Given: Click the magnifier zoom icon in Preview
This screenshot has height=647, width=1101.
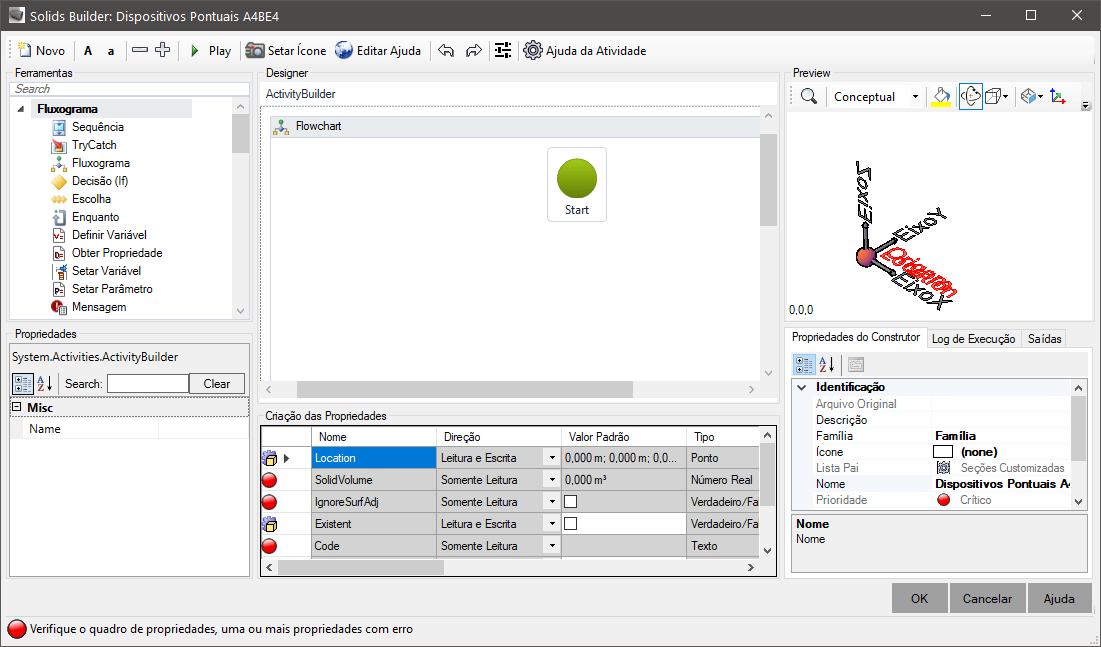Looking at the screenshot, I should tap(808, 97).
